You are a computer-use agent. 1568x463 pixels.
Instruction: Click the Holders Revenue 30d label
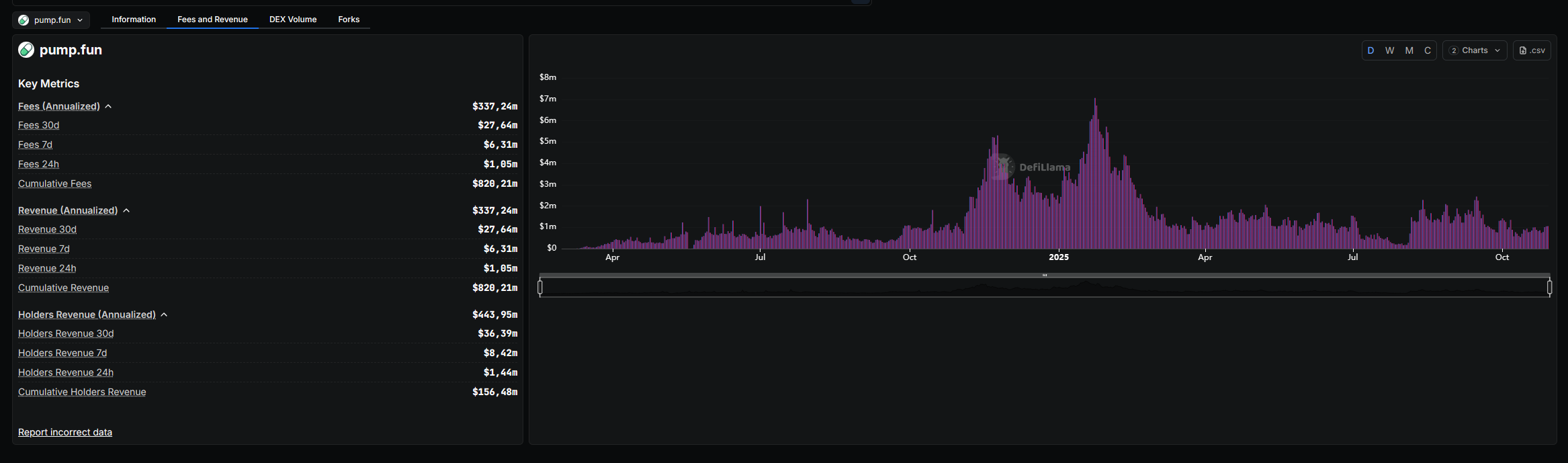(x=66, y=333)
